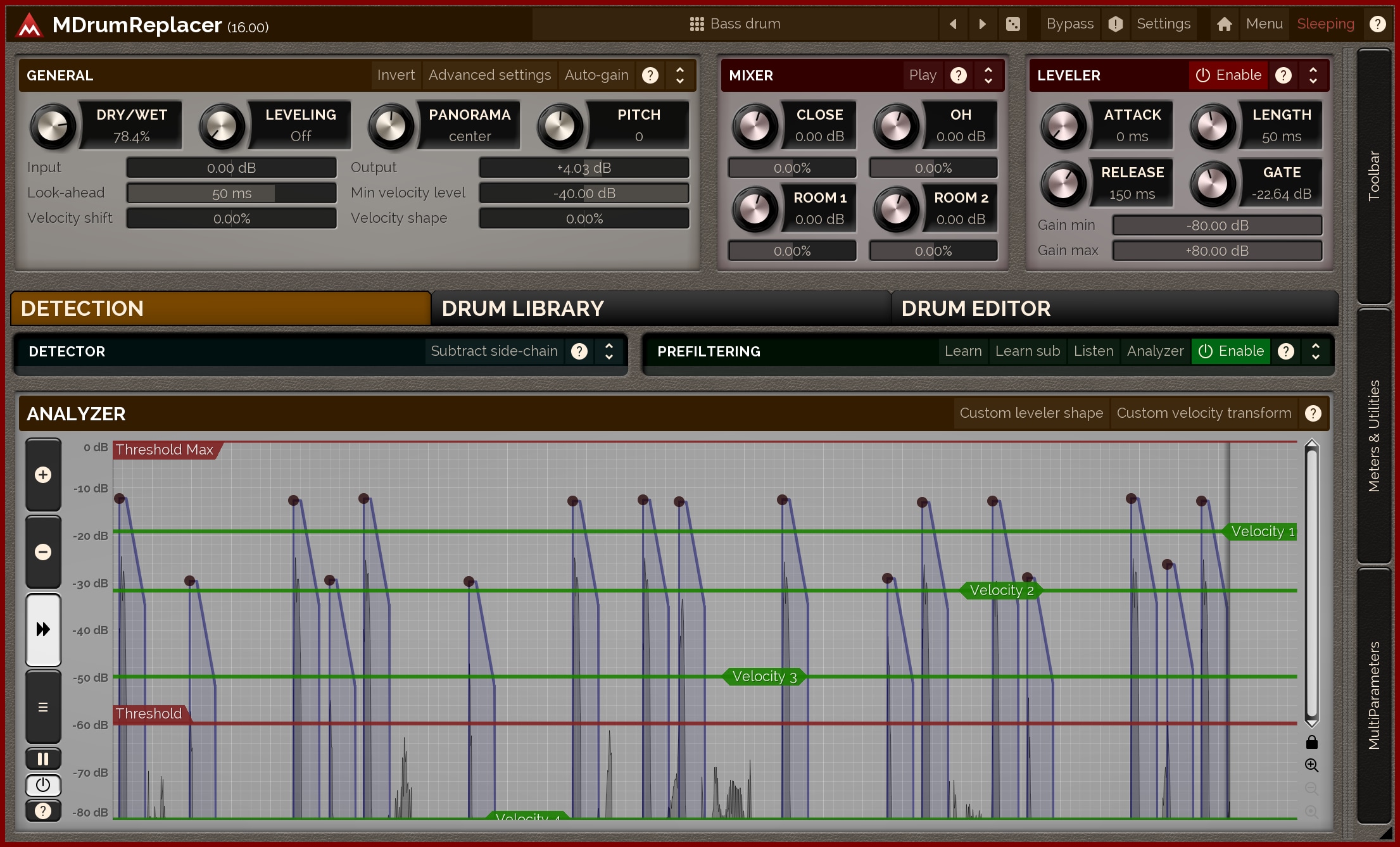
Task: Open the analyzer menu lines button
Action: coord(43,706)
